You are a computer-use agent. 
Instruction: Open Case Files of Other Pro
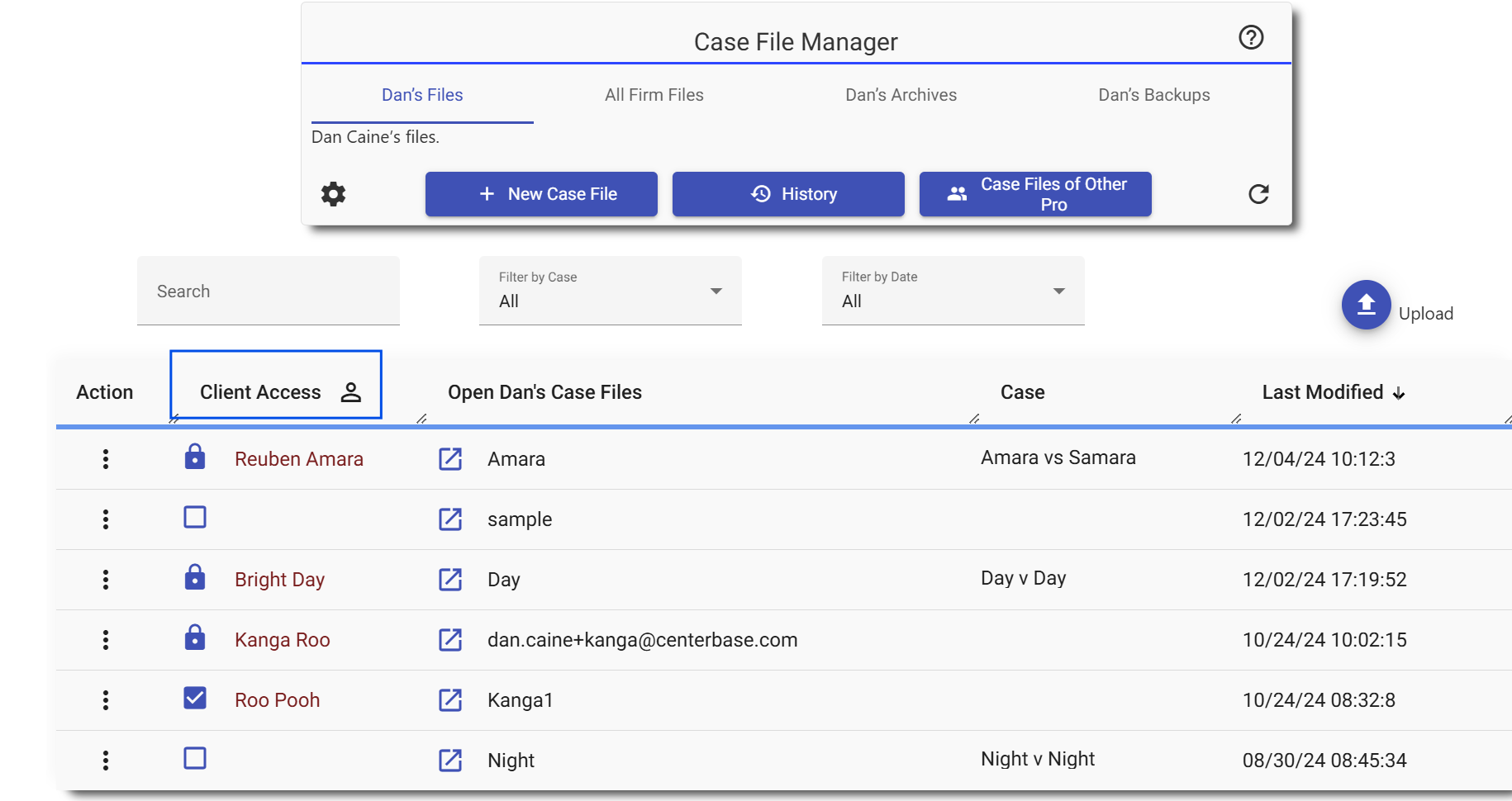pyautogui.click(x=1035, y=194)
